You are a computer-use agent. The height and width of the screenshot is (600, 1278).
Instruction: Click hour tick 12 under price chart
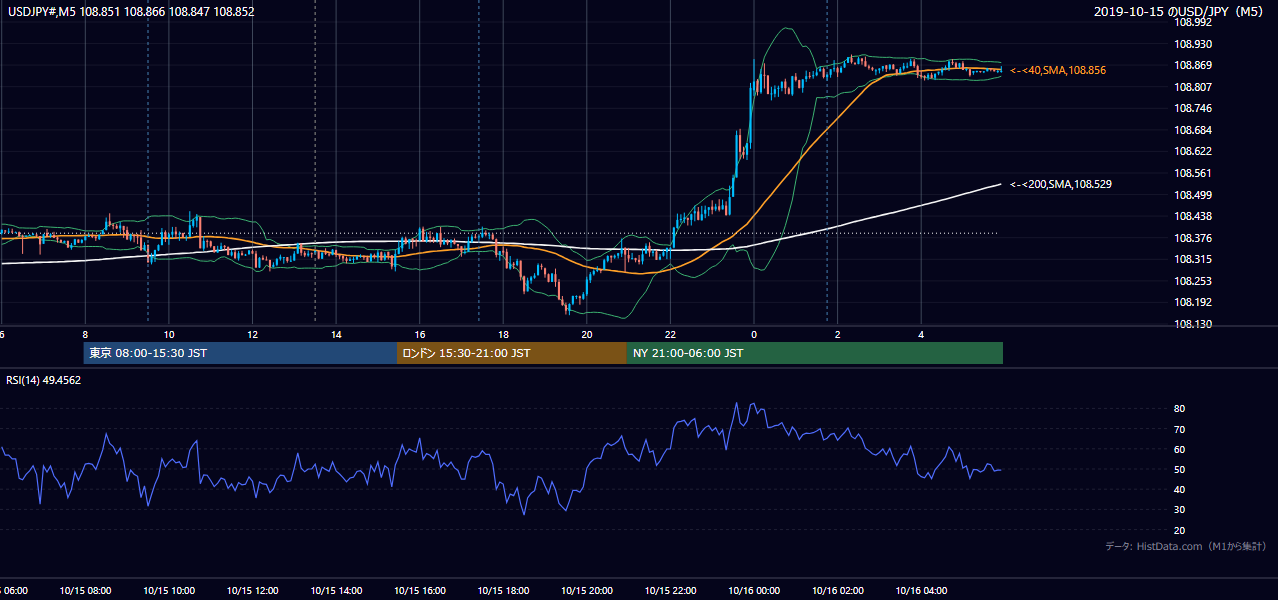[x=253, y=335]
